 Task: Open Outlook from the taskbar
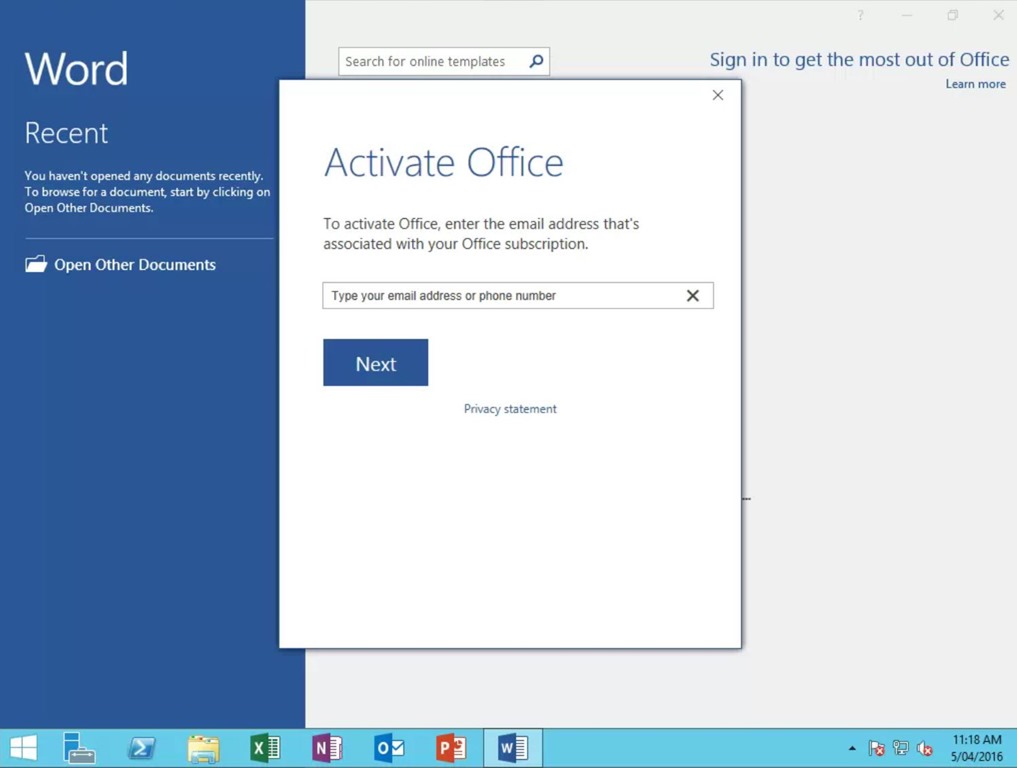[389, 747]
